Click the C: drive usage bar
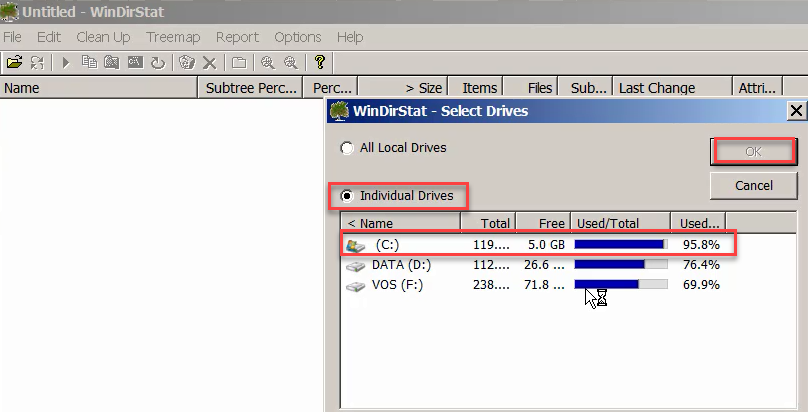The height and width of the screenshot is (412, 808). [x=621, y=244]
